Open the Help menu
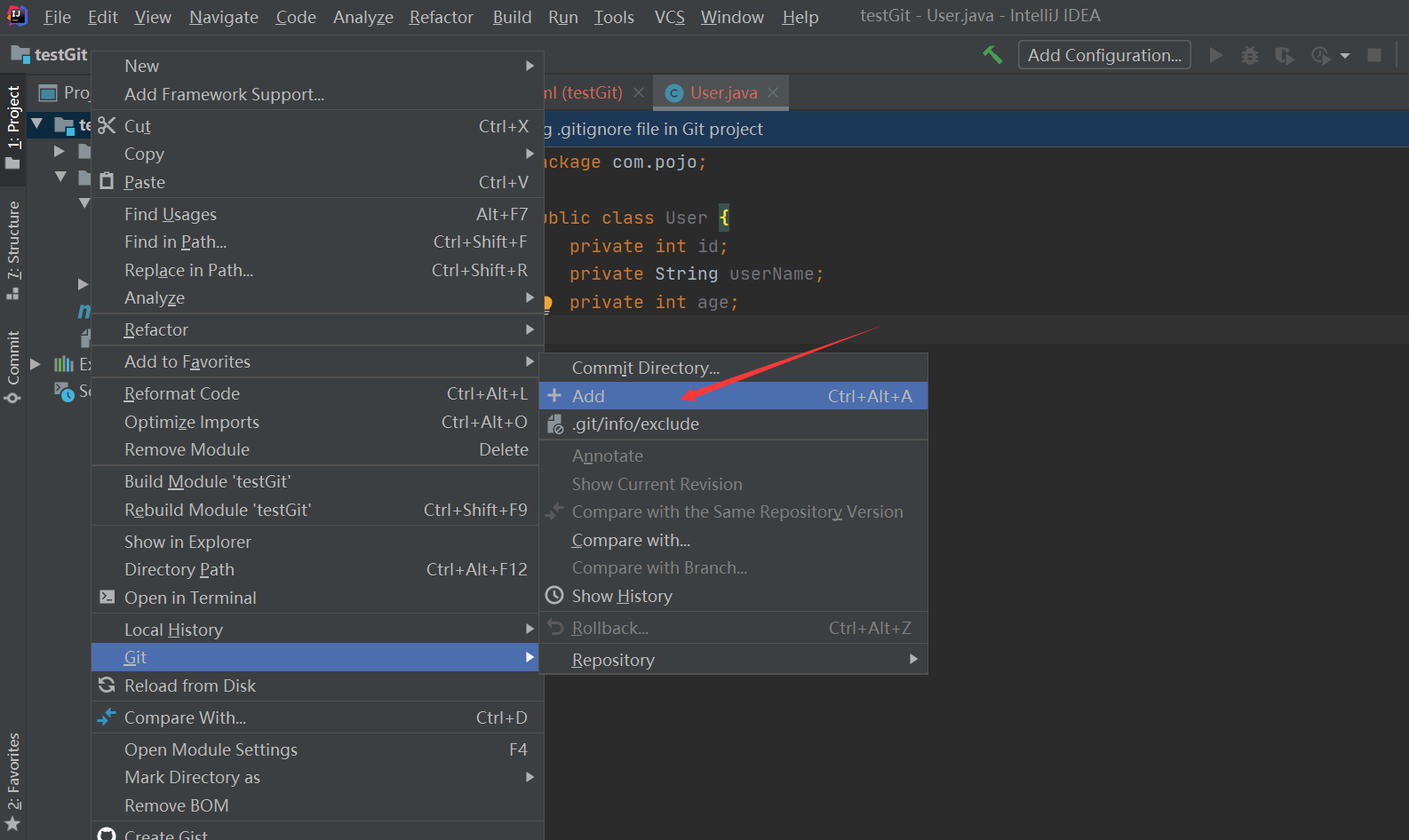The image size is (1409, 840). pyautogui.click(x=800, y=17)
